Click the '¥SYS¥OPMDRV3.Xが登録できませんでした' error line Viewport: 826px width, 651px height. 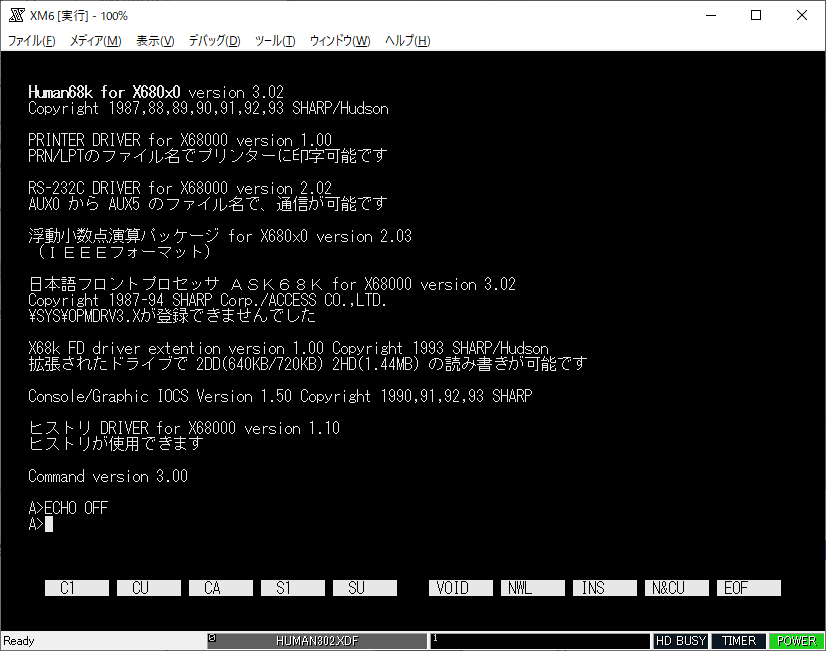[172, 316]
